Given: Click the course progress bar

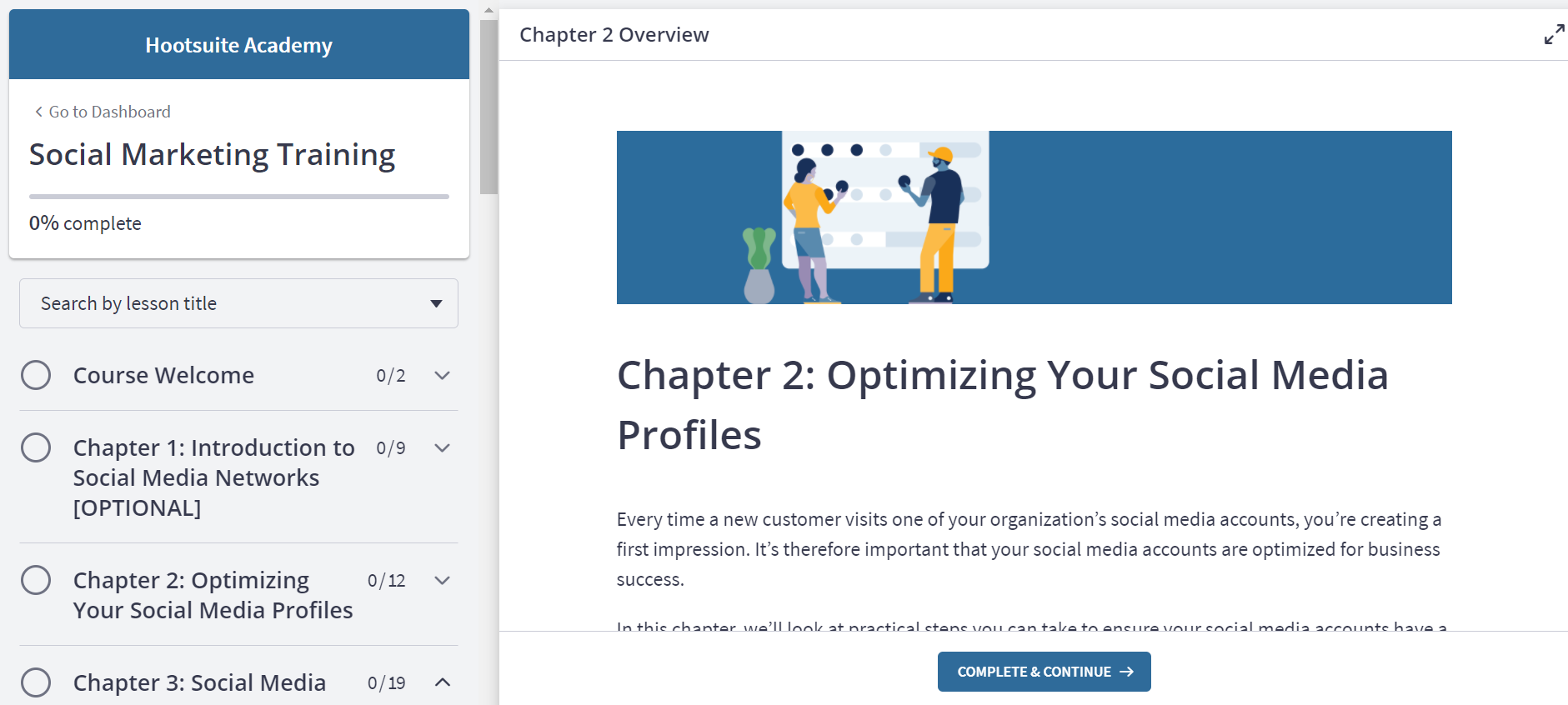Looking at the screenshot, I should 238,197.
